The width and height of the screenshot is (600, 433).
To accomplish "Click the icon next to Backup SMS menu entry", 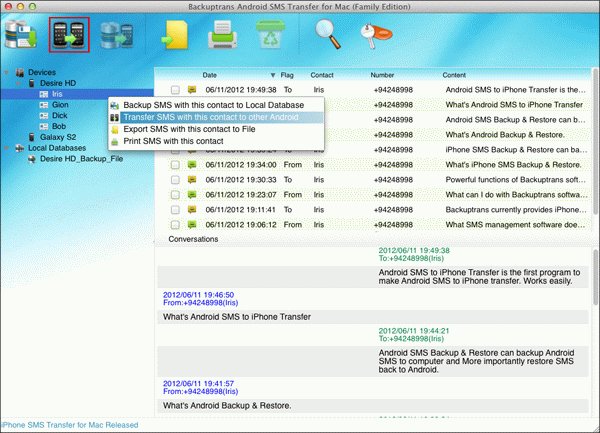I will (114, 105).
